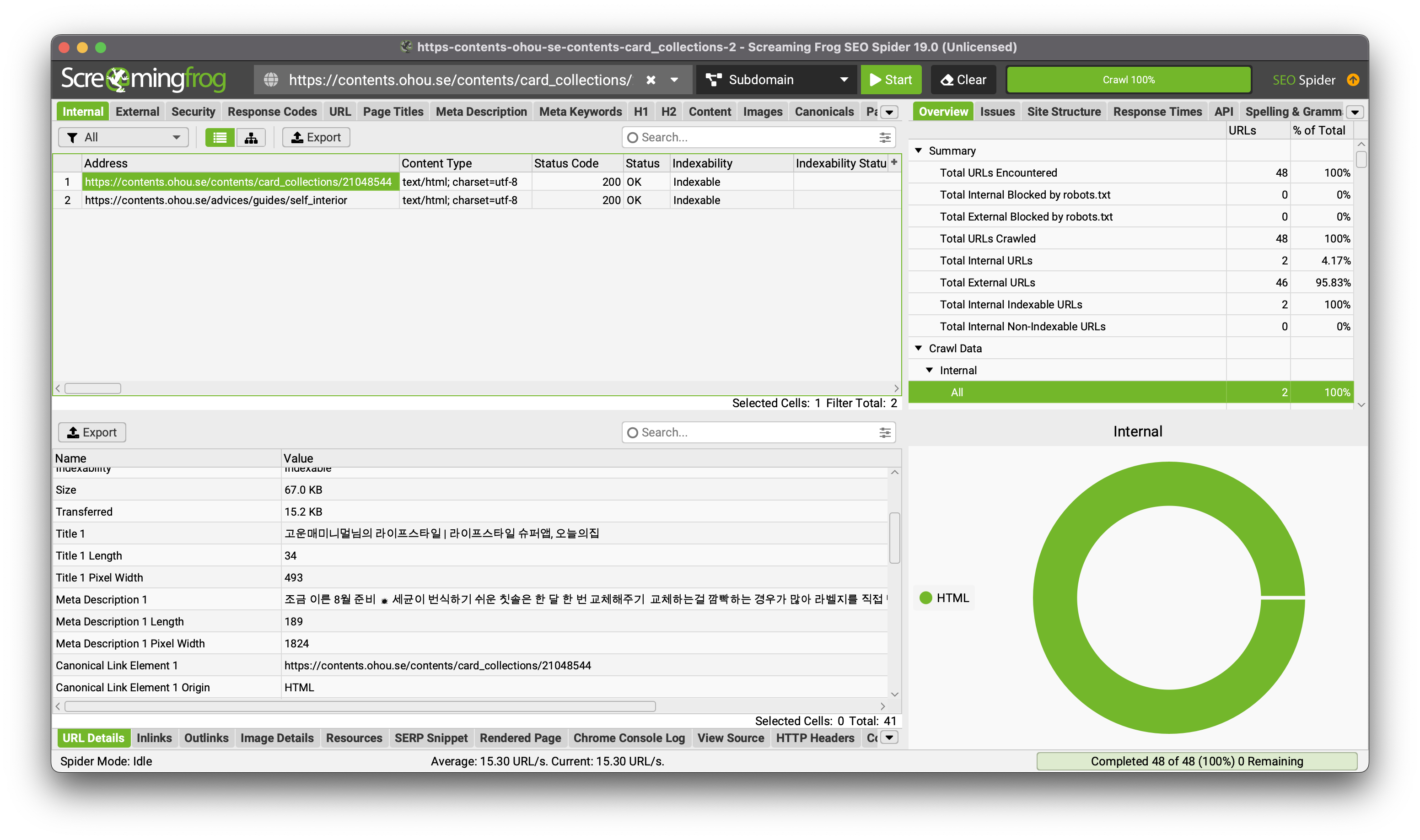Open the Inlinks tab
Image resolution: width=1420 pixels, height=840 pixels.
pyautogui.click(x=154, y=738)
